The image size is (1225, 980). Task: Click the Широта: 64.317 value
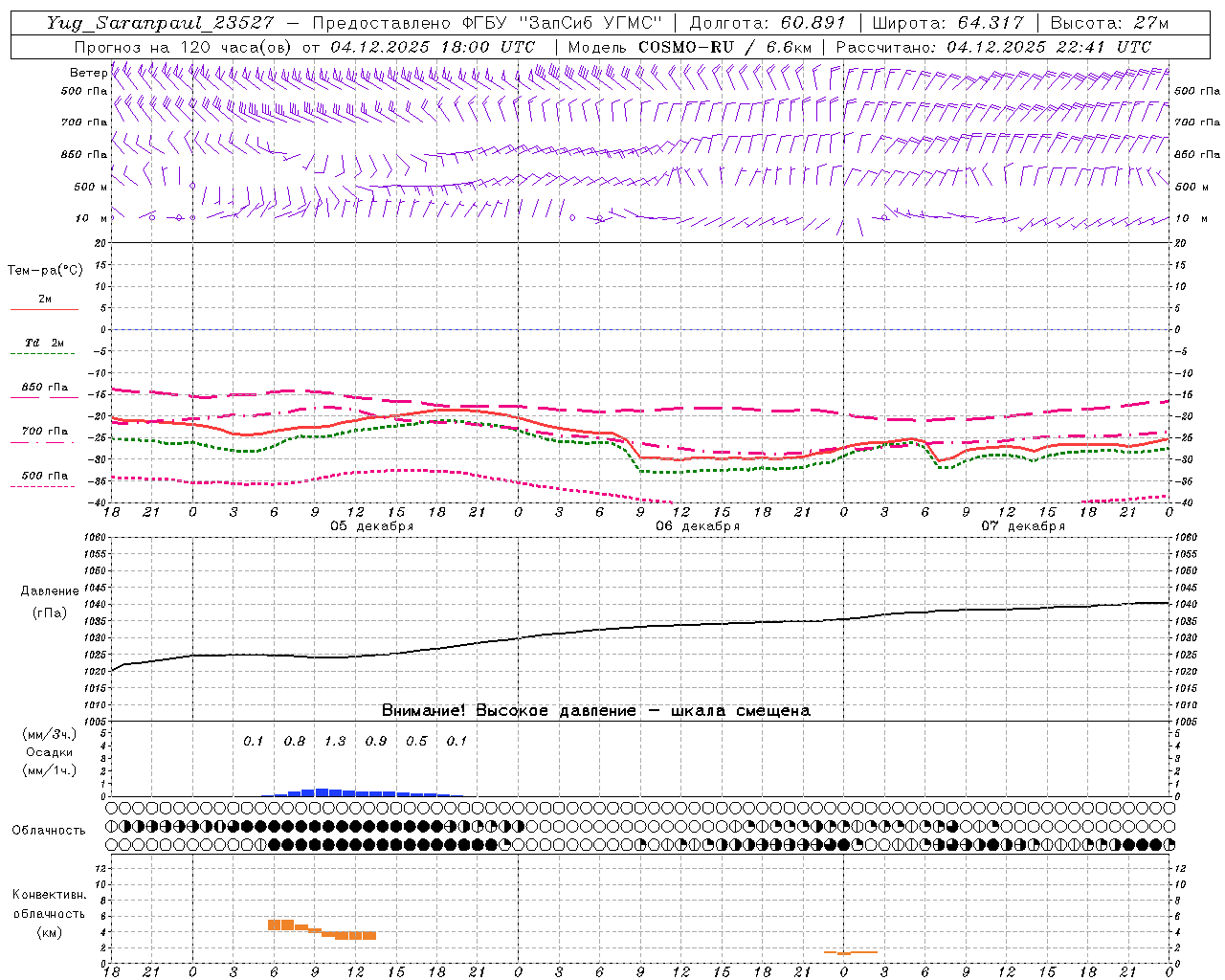947,23
